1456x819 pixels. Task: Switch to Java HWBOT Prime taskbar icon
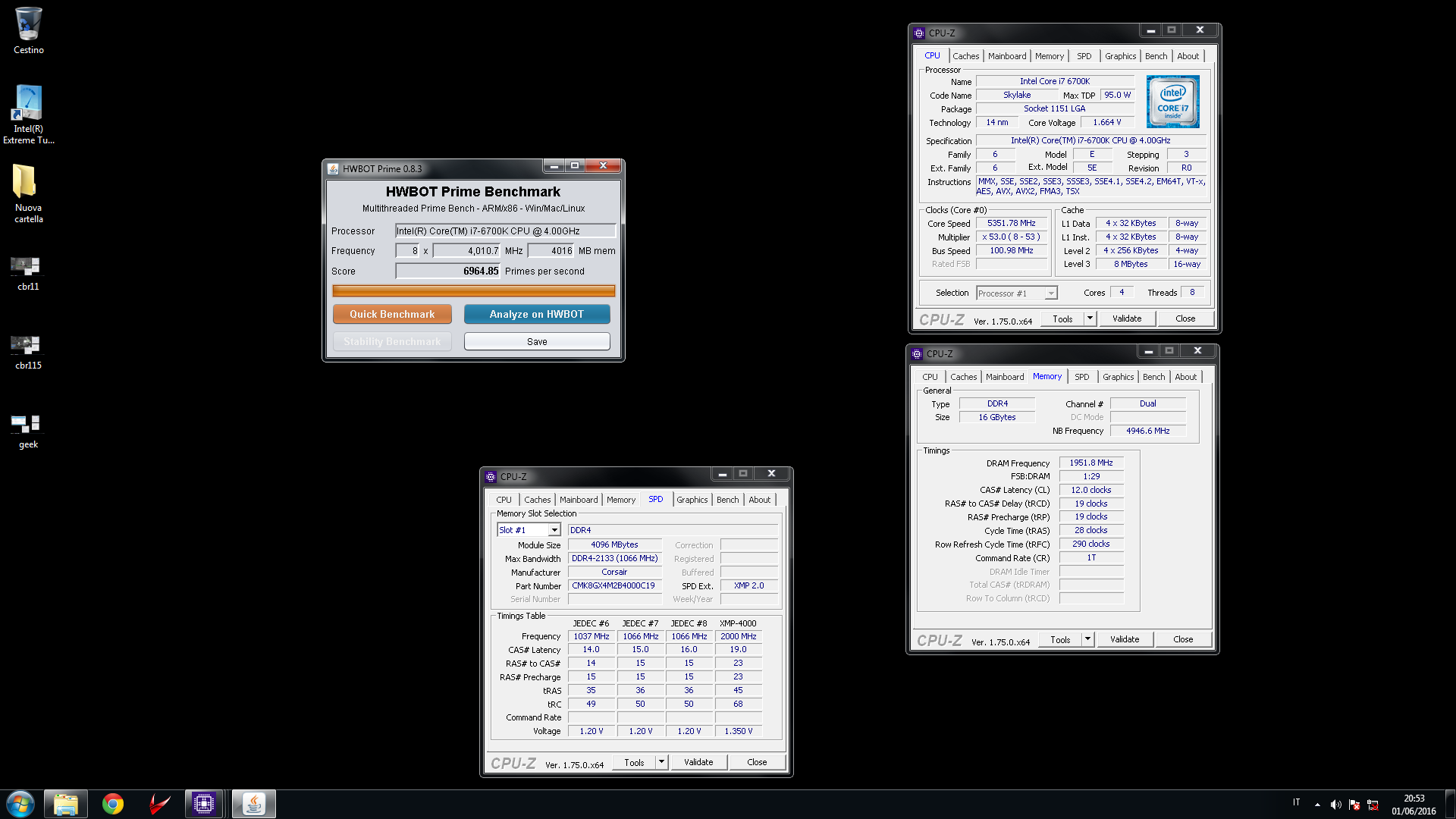(253, 804)
